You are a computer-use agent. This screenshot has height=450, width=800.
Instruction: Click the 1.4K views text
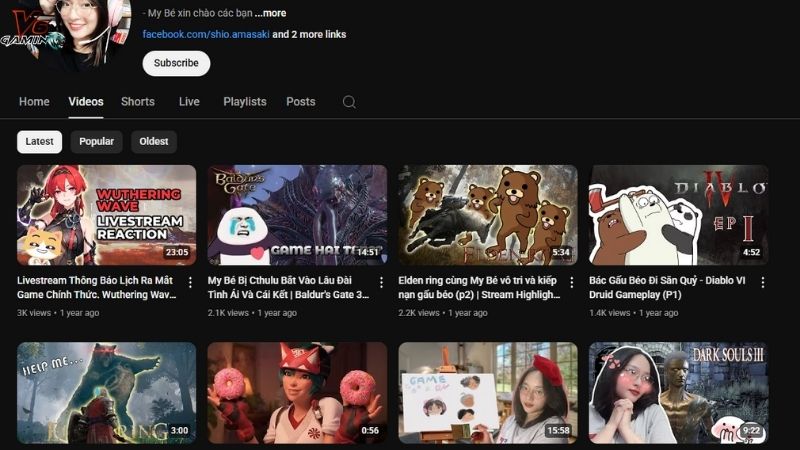[610, 313]
